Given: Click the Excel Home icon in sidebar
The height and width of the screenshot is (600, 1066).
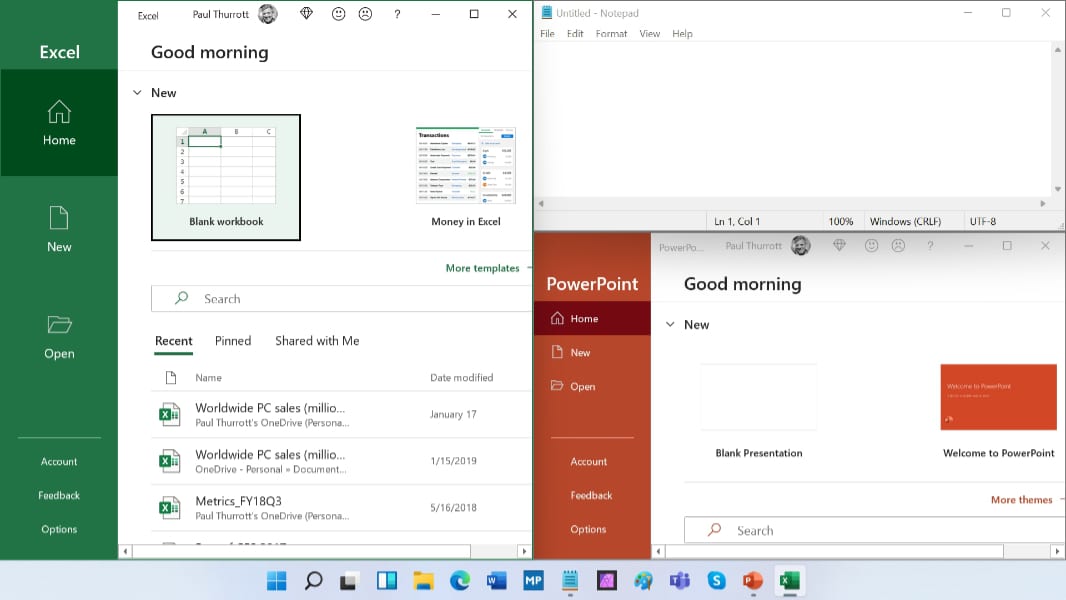Looking at the screenshot, I should 59,112.
